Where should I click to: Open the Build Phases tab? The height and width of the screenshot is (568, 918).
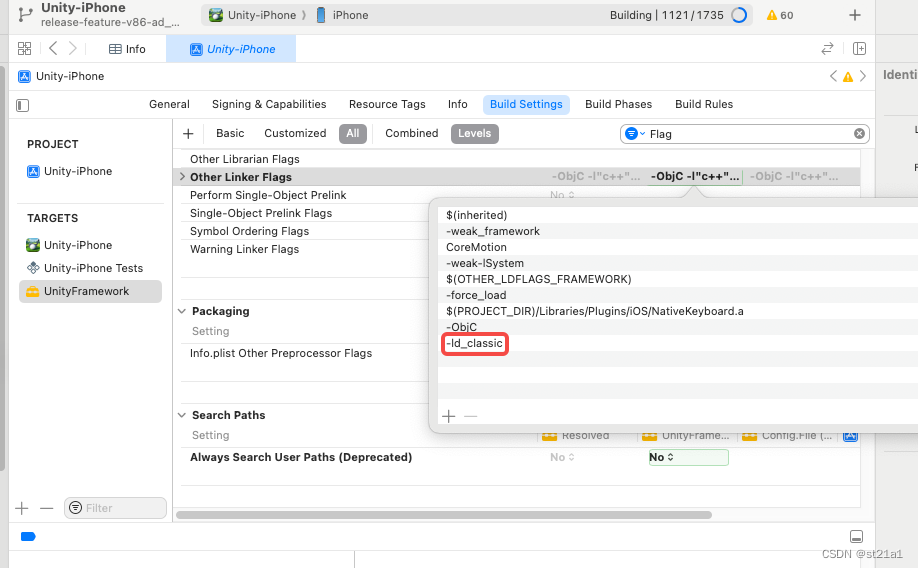coord(618,104)
